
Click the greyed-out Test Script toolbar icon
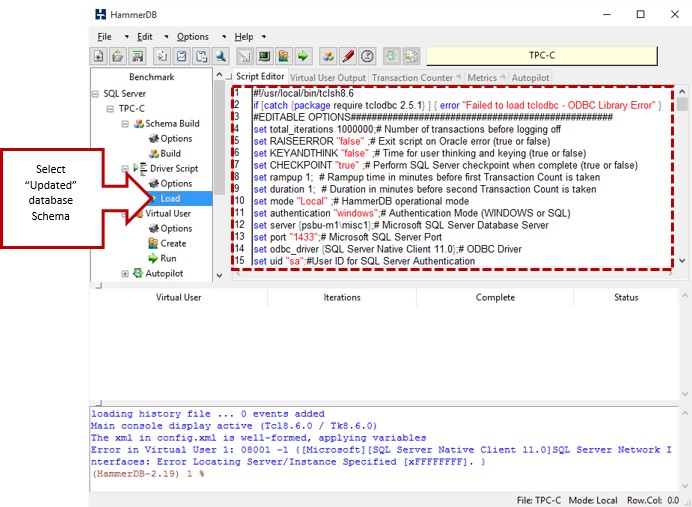click(x=244, y=56)
